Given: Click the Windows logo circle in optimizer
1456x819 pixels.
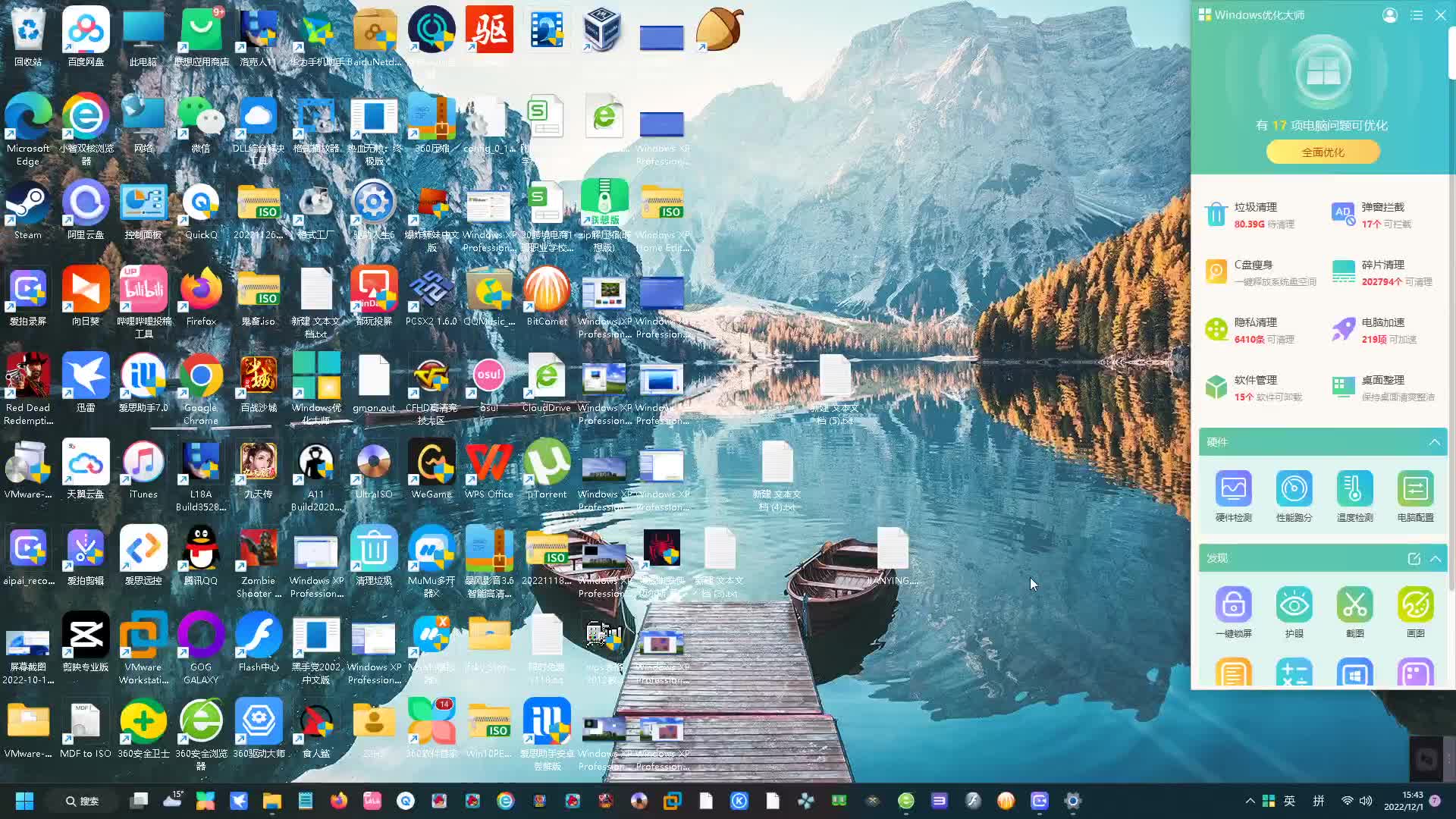Looking at the screenshot, I should coord(1323,73).
